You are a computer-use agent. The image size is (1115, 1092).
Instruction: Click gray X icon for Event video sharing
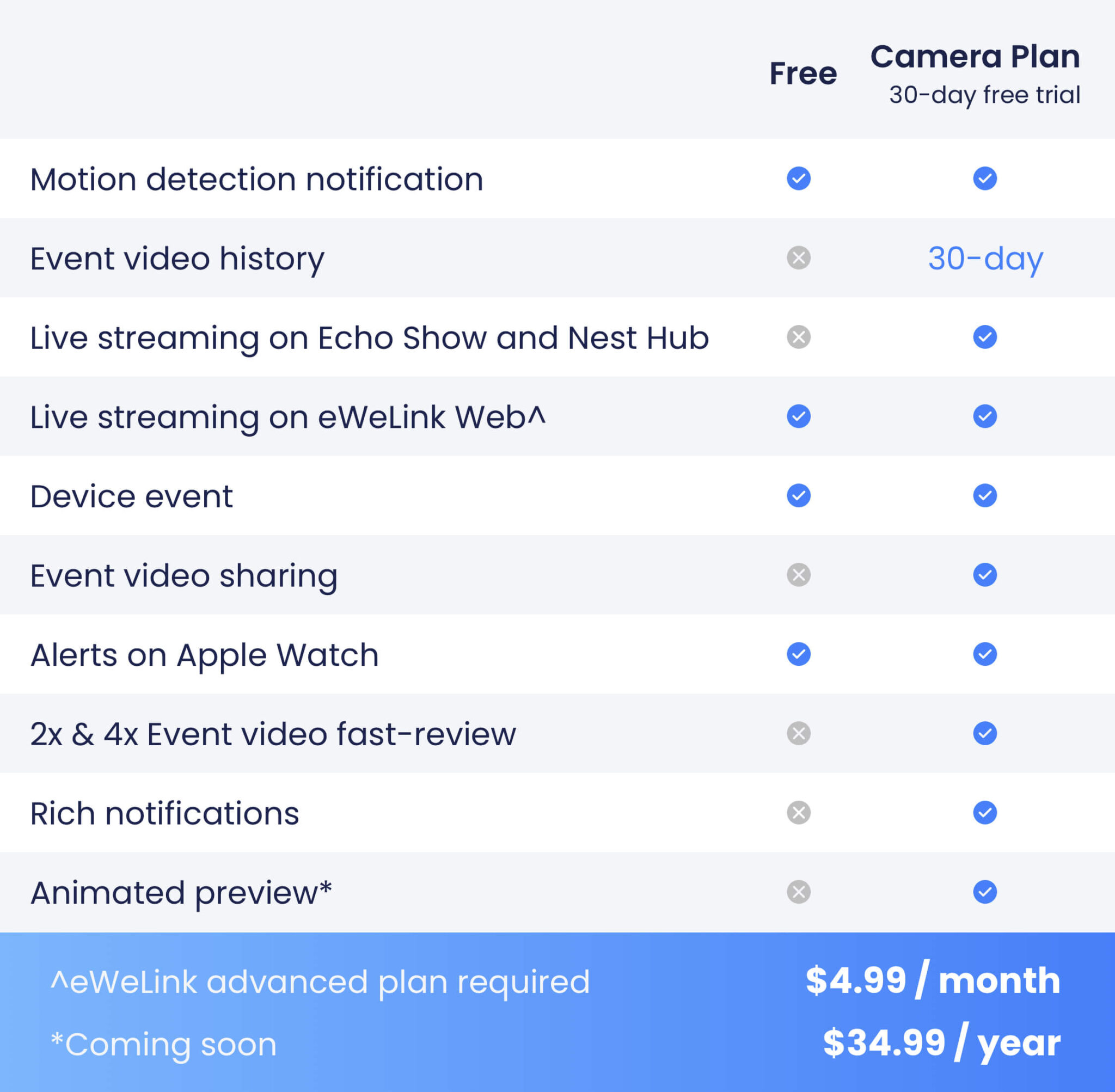point(798,575)
